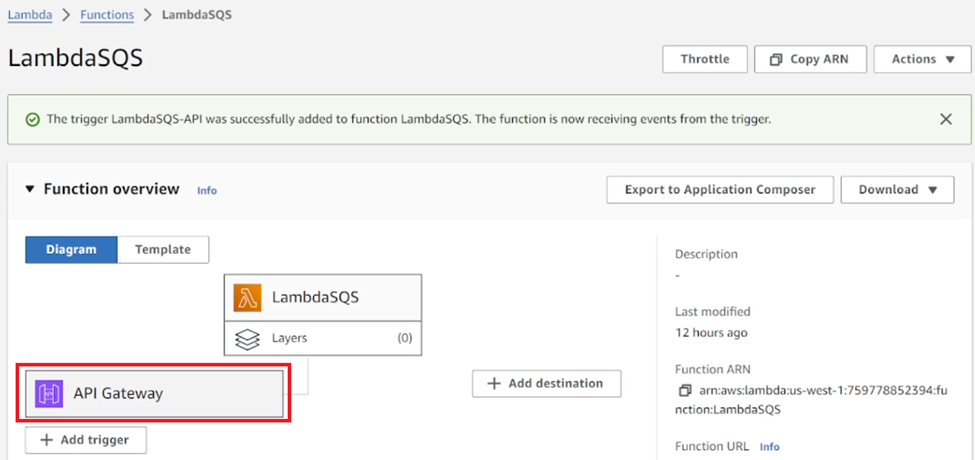Open the Download dropdown
This screenshot has height=460, width=975.
pos(897,190)
